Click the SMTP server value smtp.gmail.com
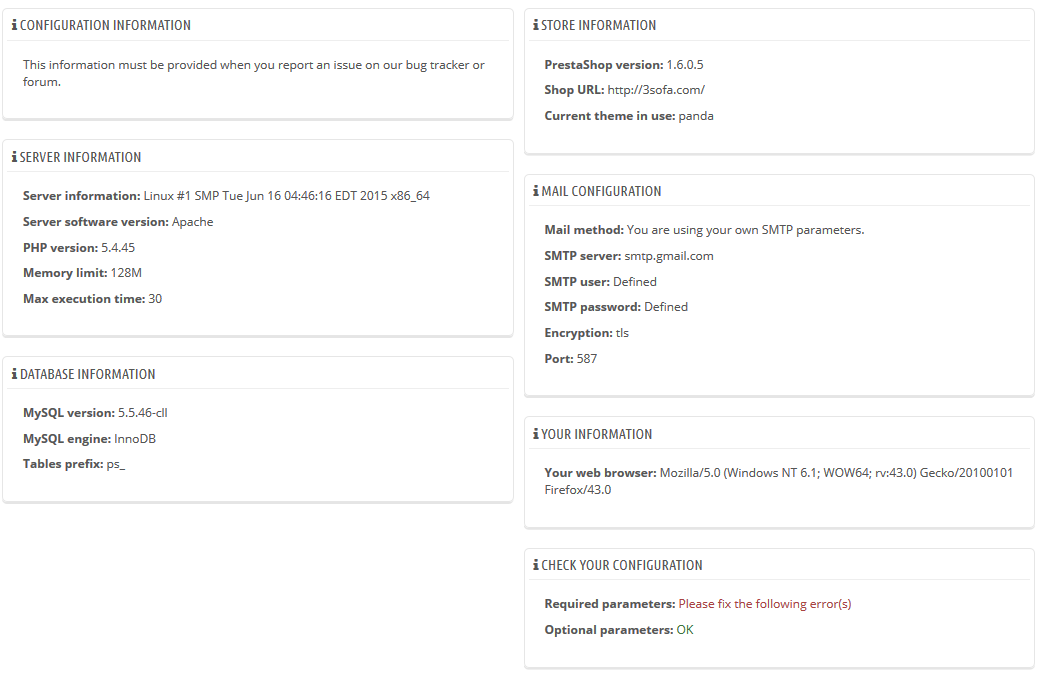The width and height of the screenshot is (1043, 677). click(x=669, y=256)
